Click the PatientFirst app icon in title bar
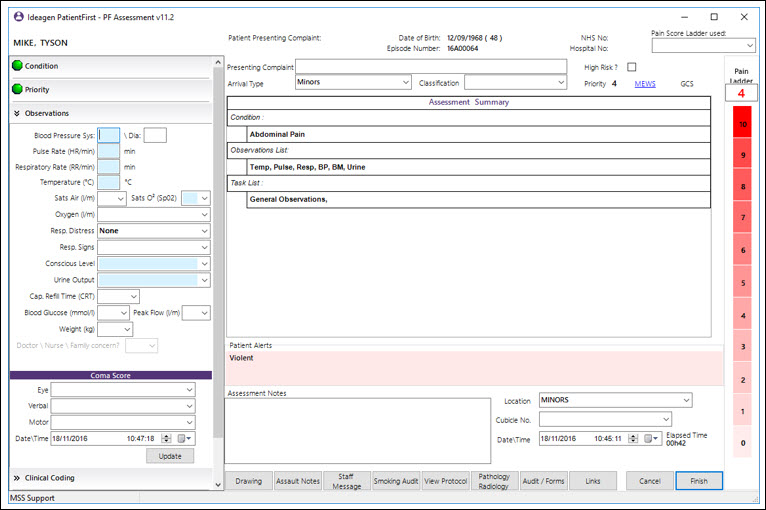766x510 pixels. tap(19, 17)
